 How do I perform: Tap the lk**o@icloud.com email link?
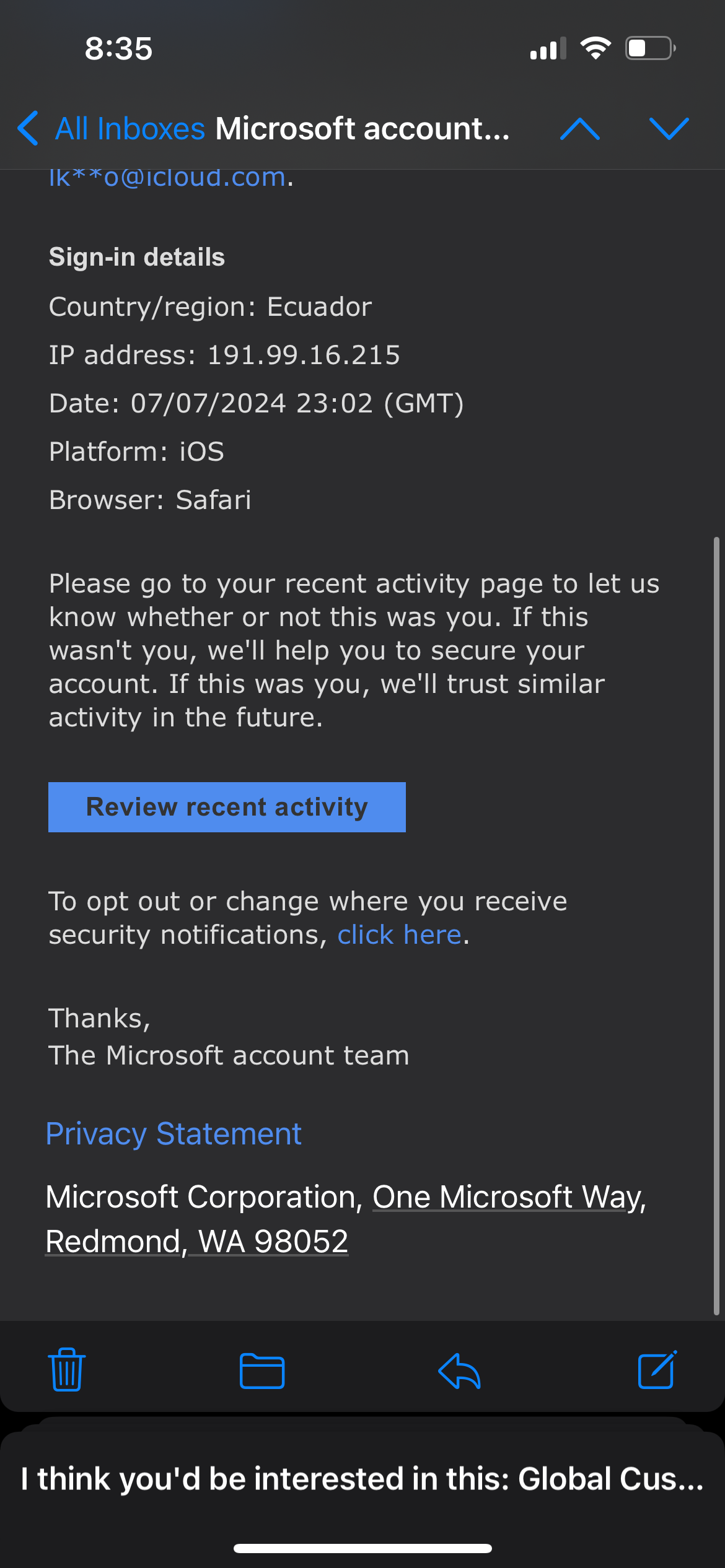(x=167, y=178)
